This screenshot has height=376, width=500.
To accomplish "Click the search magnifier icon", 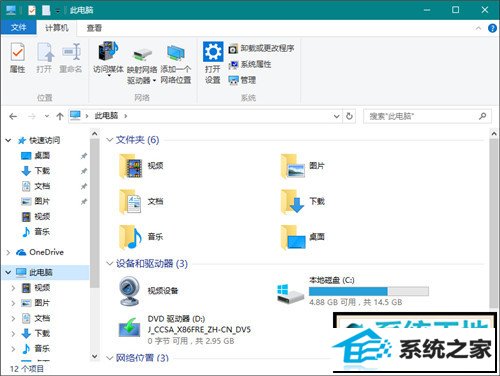I will pyautogui.click(x=482, y=116).
